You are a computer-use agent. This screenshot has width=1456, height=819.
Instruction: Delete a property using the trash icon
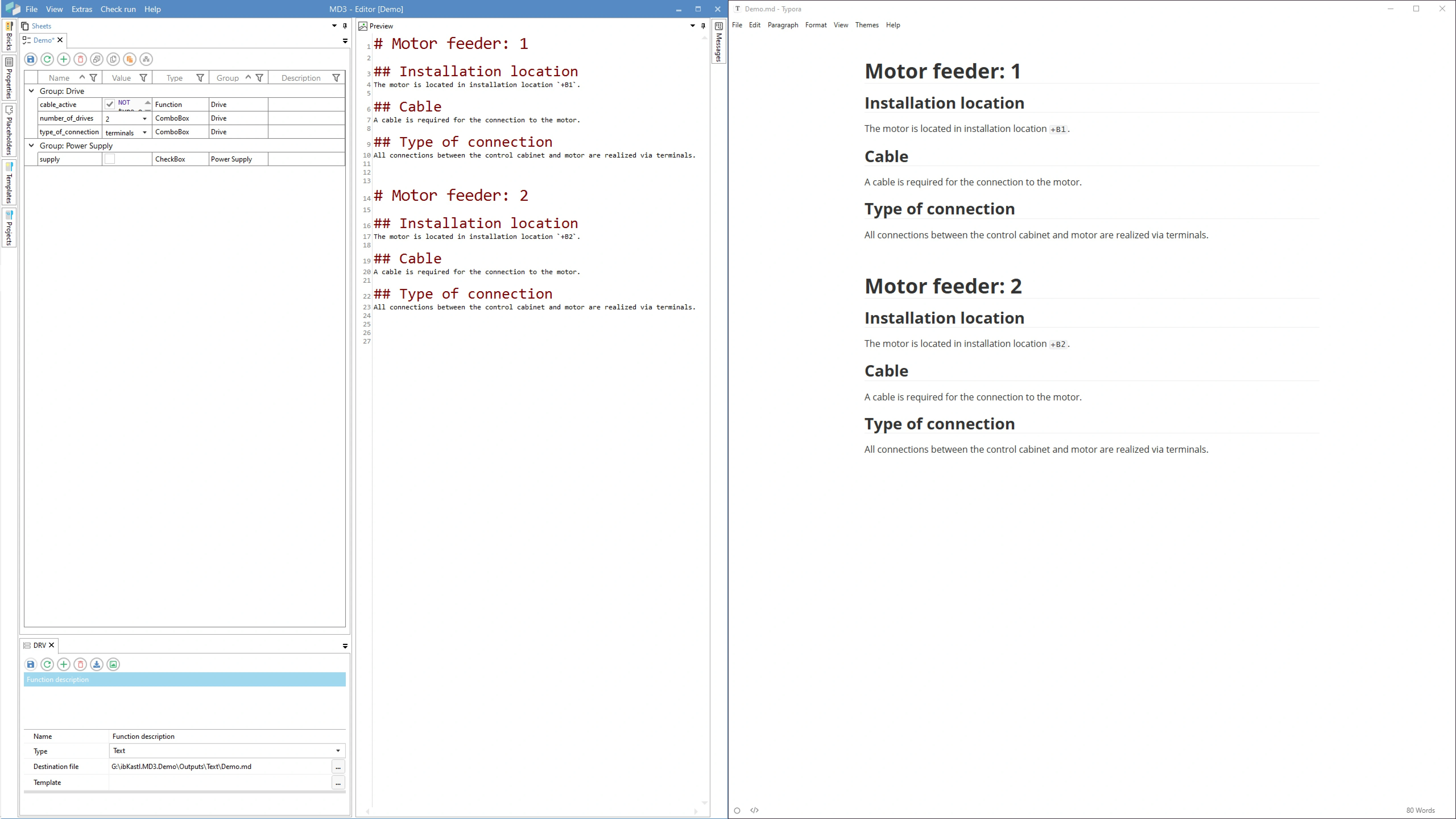(x=80, y=59)
